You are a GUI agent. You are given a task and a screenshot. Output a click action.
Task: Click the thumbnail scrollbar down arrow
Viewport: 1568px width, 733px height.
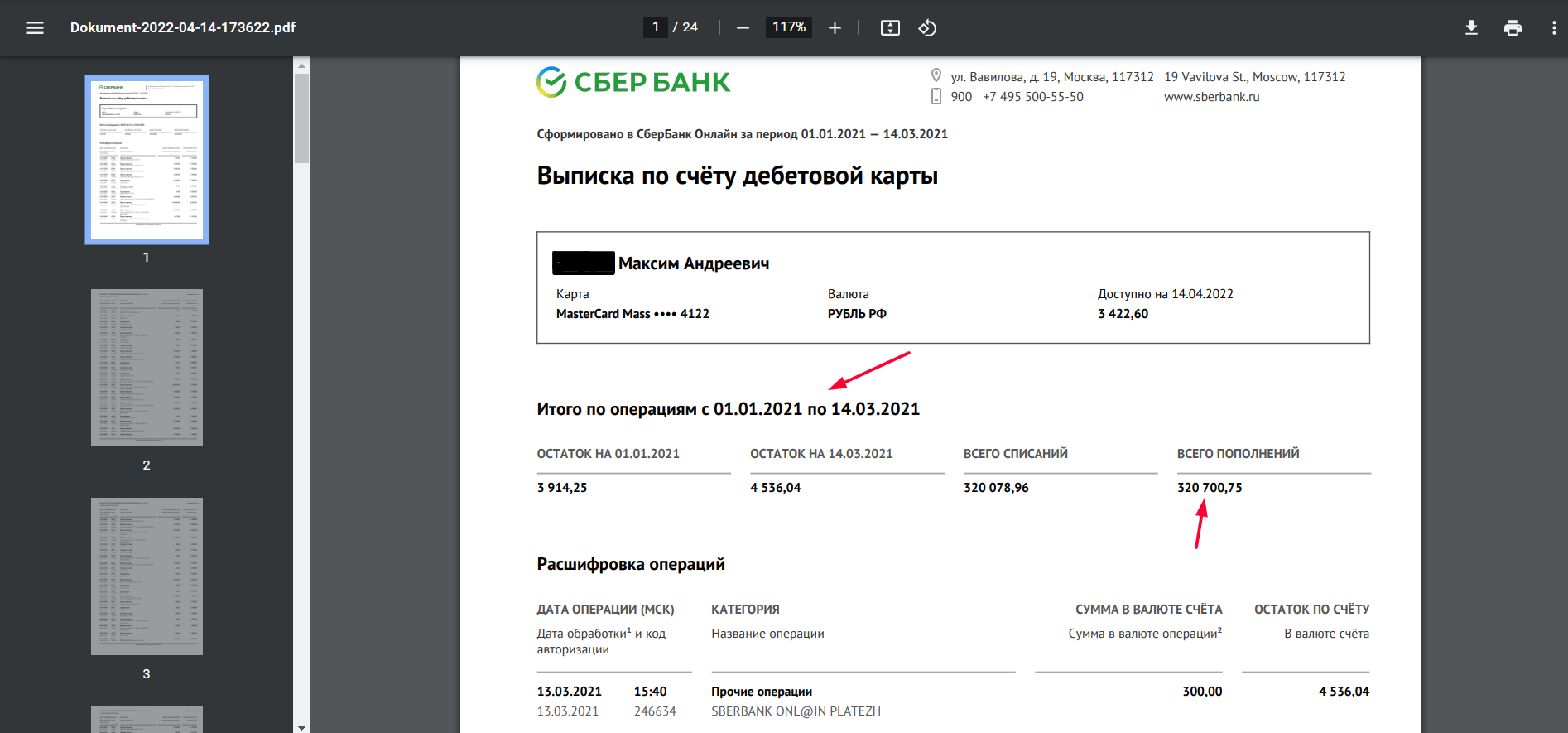(301, 727)
